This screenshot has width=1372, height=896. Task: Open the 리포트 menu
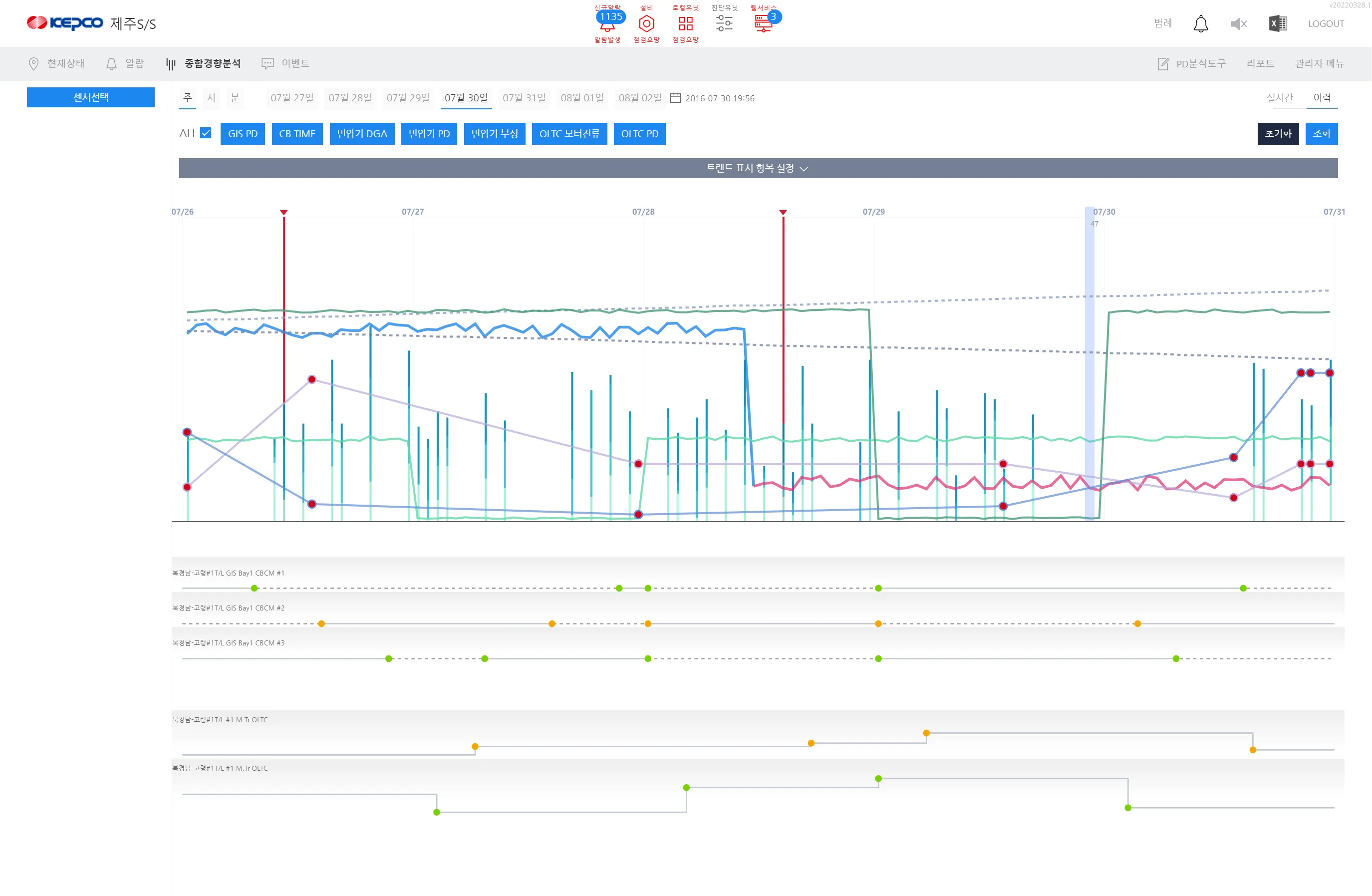(x=1260, y=63)
